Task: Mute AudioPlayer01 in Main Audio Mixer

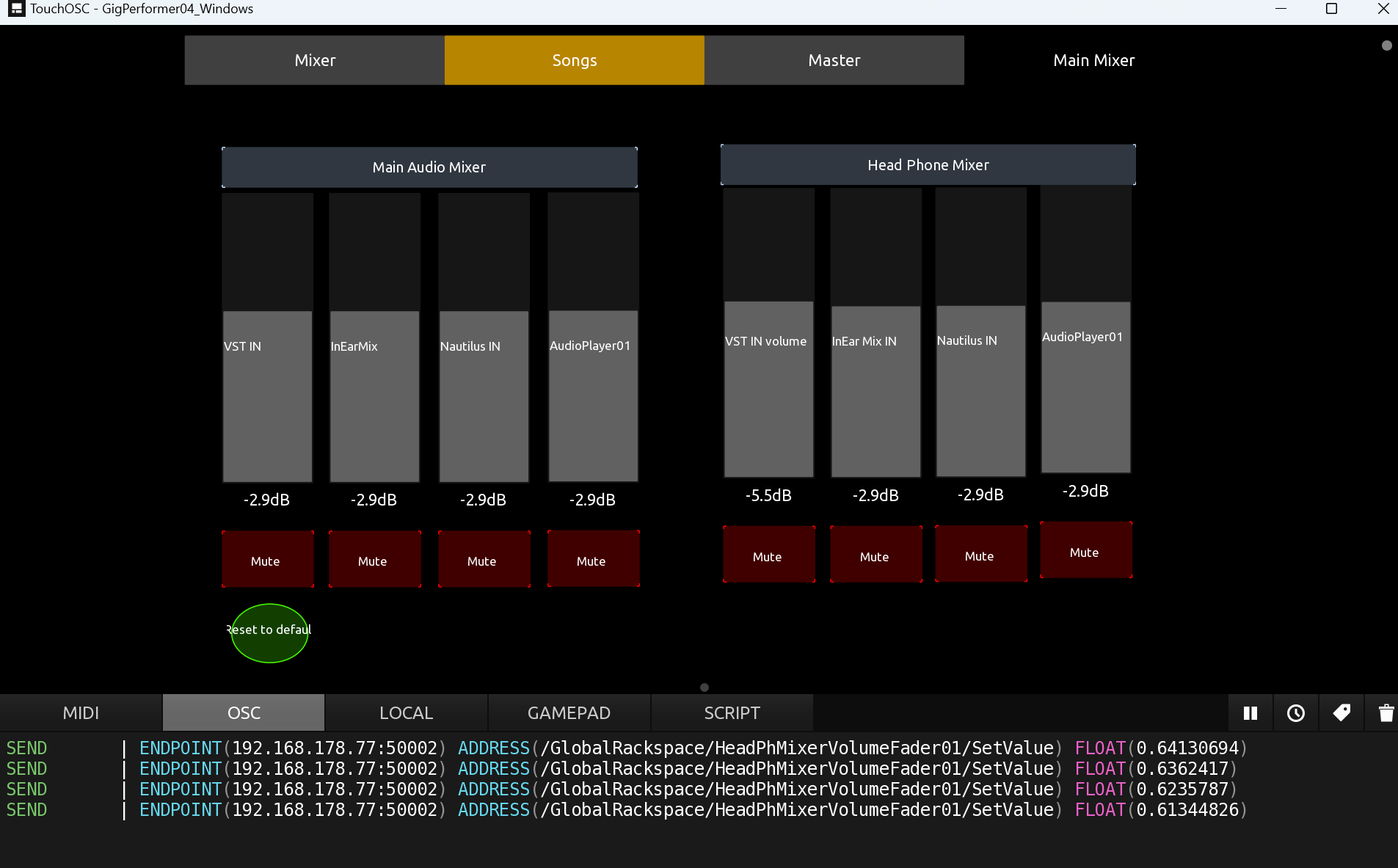Action: coord(594,559)
